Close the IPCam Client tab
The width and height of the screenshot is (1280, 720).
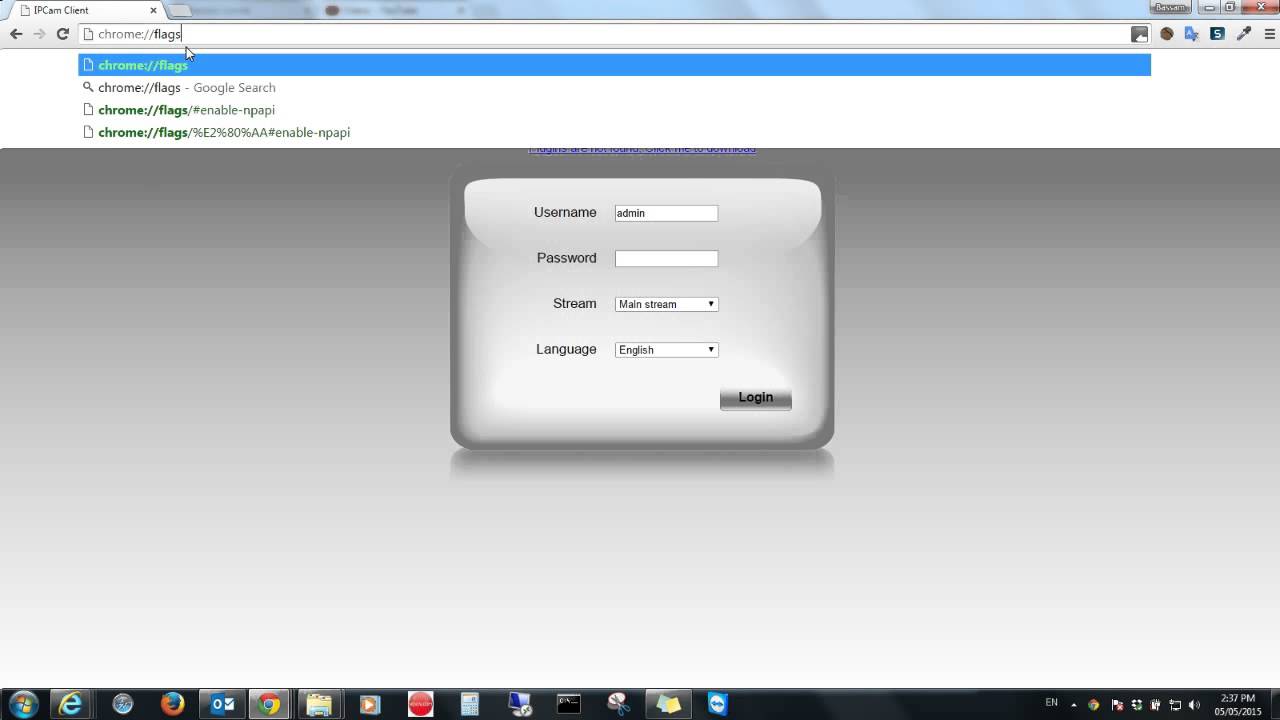pos(154,10)
